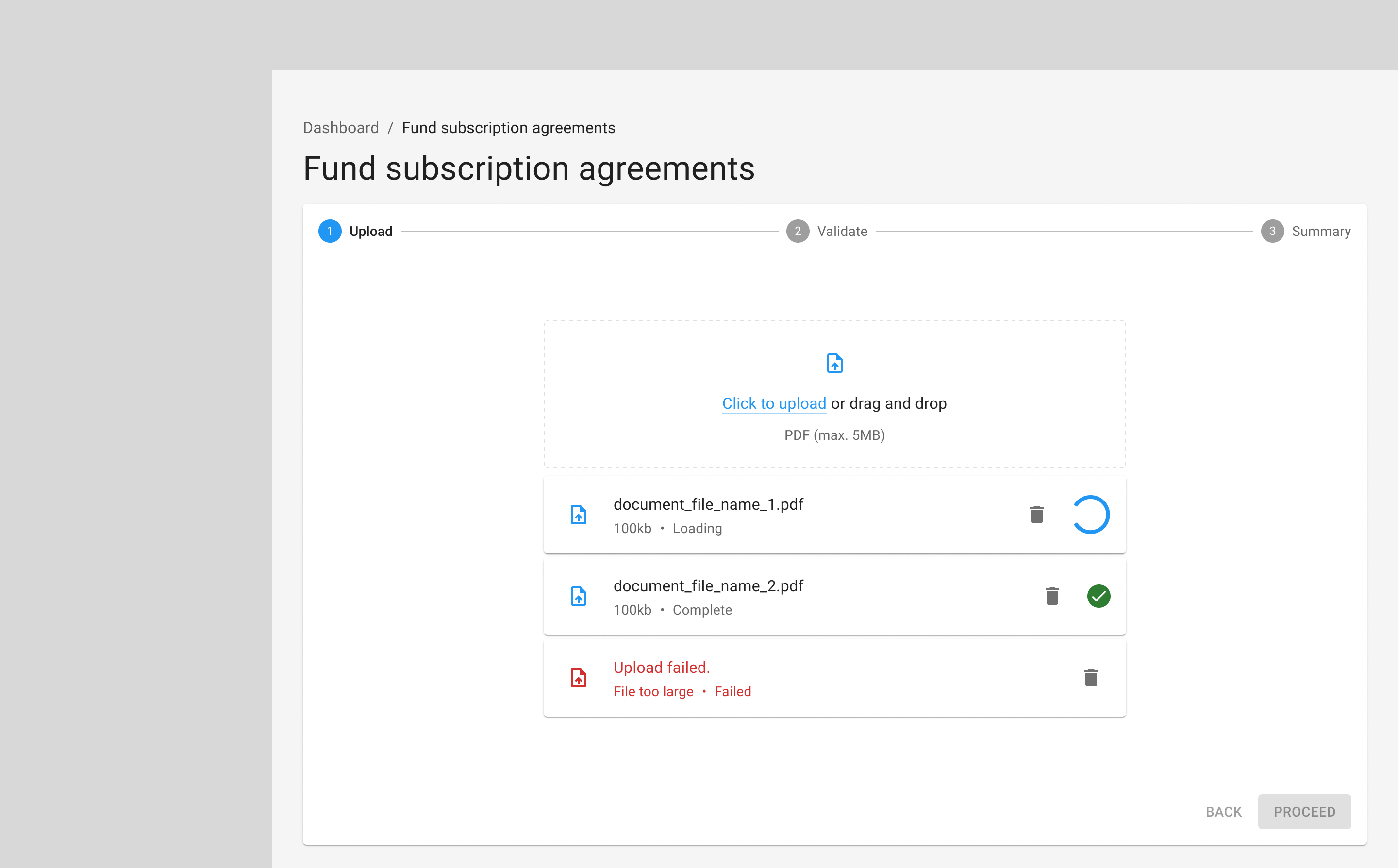Open the Click to upload link
Screen dimensions: 1398x868
tap(774, 403)
